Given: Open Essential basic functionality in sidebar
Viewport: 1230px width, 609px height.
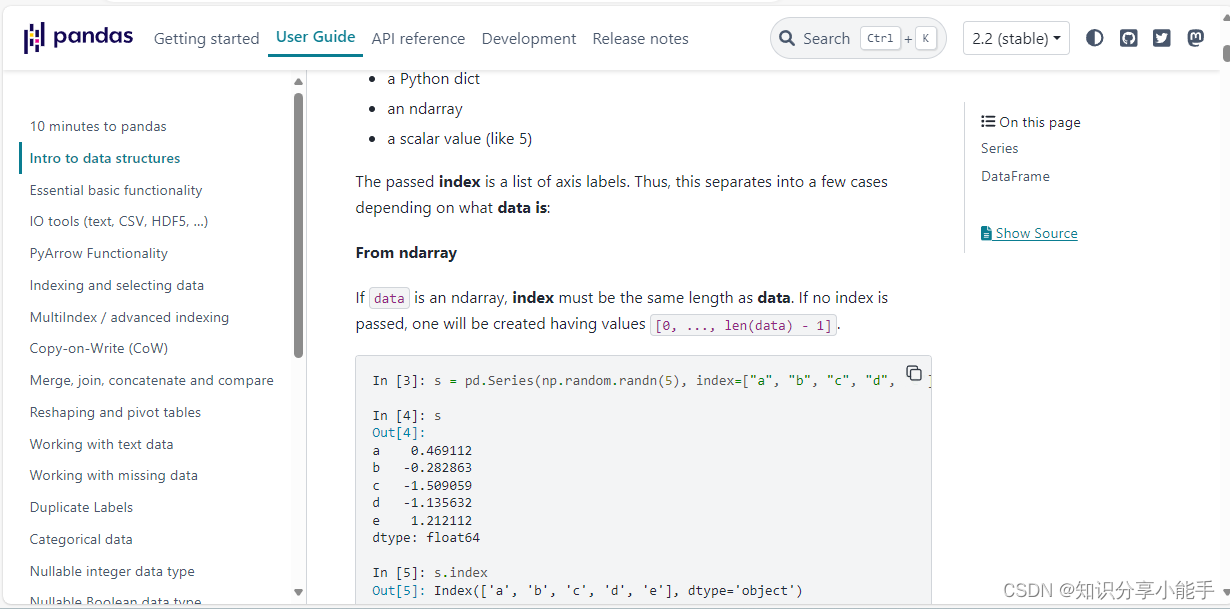Looking at the screenshot, I should coord(116,190).
